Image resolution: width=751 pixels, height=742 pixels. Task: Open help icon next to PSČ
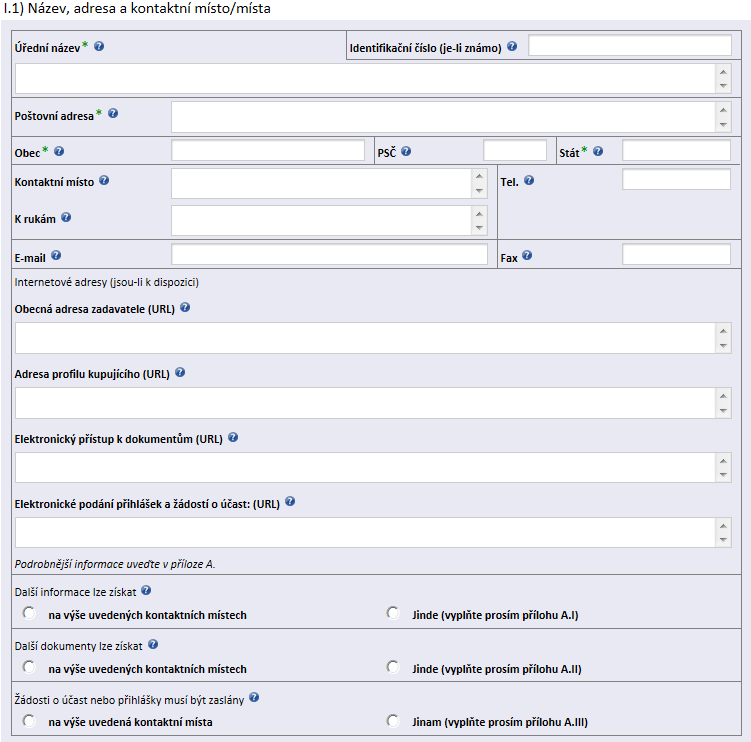tap(406, 151)
